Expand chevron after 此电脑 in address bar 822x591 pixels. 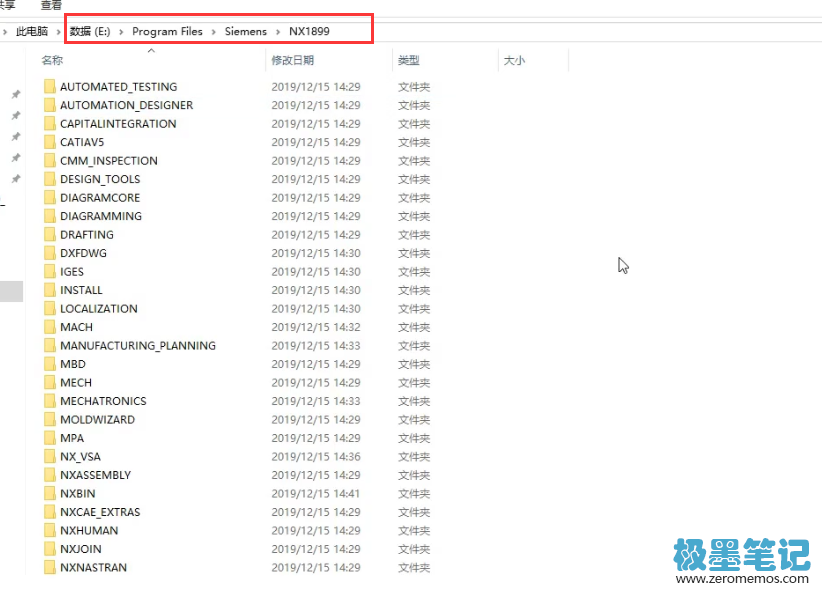click(59, 31)
